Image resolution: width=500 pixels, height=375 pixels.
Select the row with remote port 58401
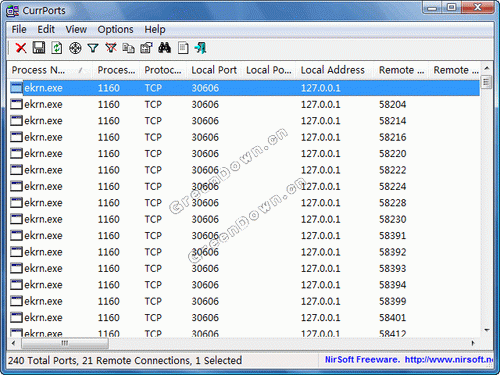[x=244, y=317]
